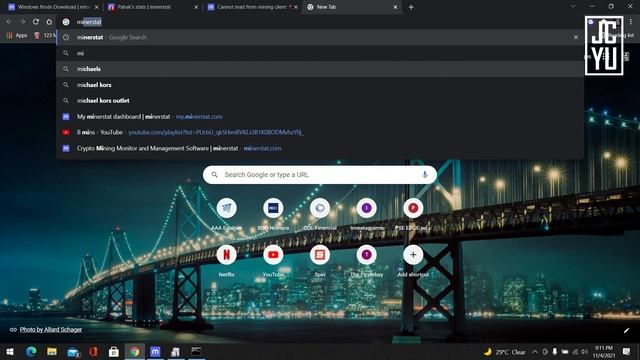Click the Search Google or type a URL box

320,175
